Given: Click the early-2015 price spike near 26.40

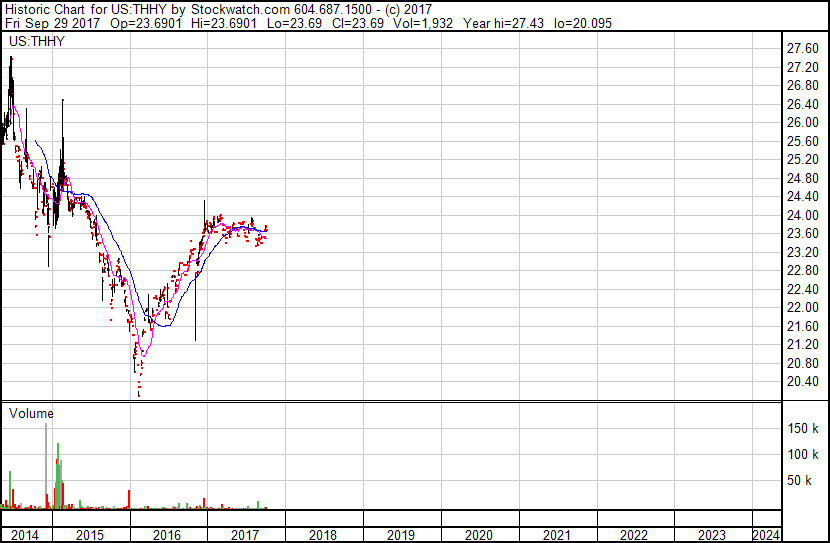Looking at the screenshot, I should point(62,138).
